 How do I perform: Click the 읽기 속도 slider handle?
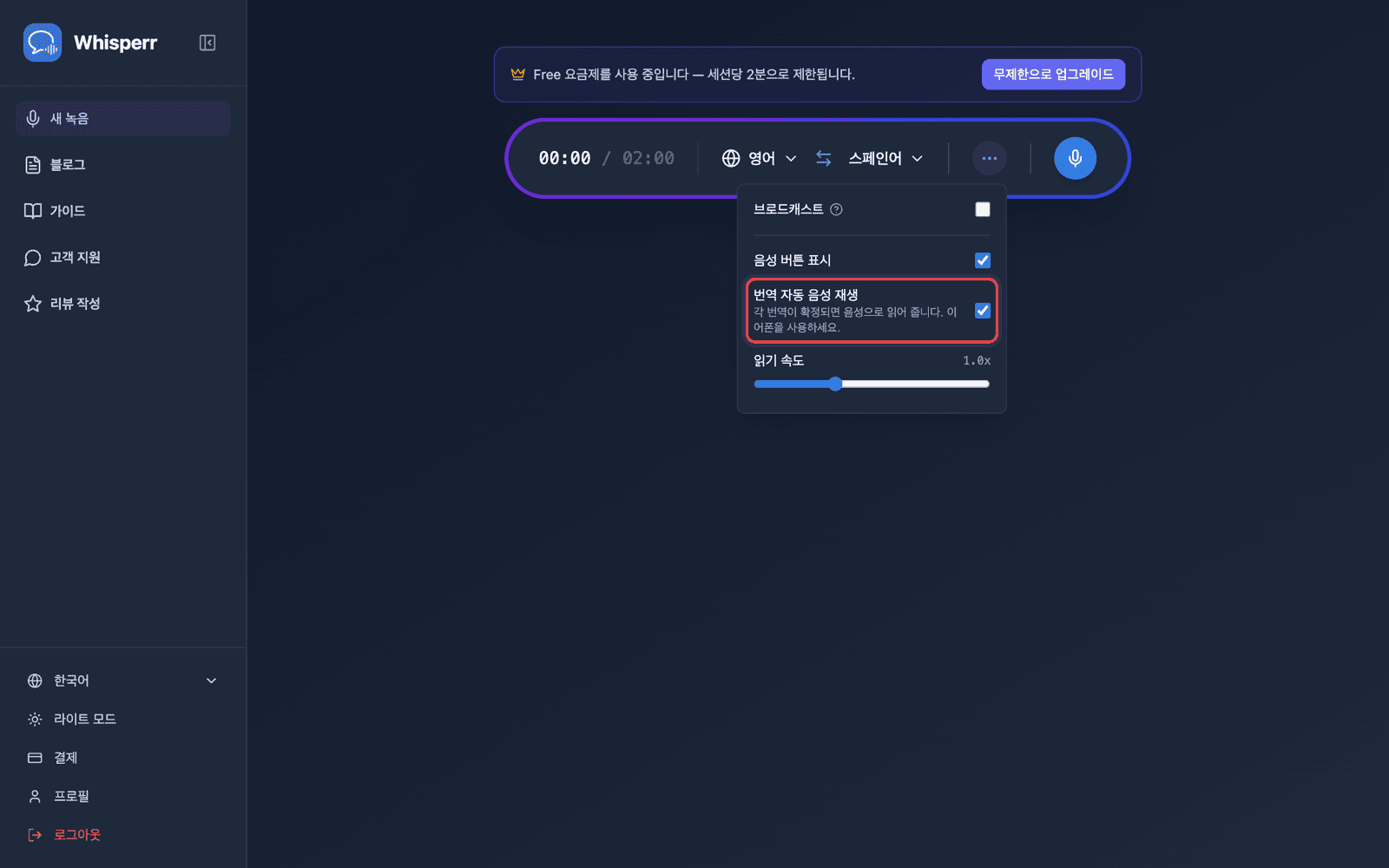click(835, 384)
